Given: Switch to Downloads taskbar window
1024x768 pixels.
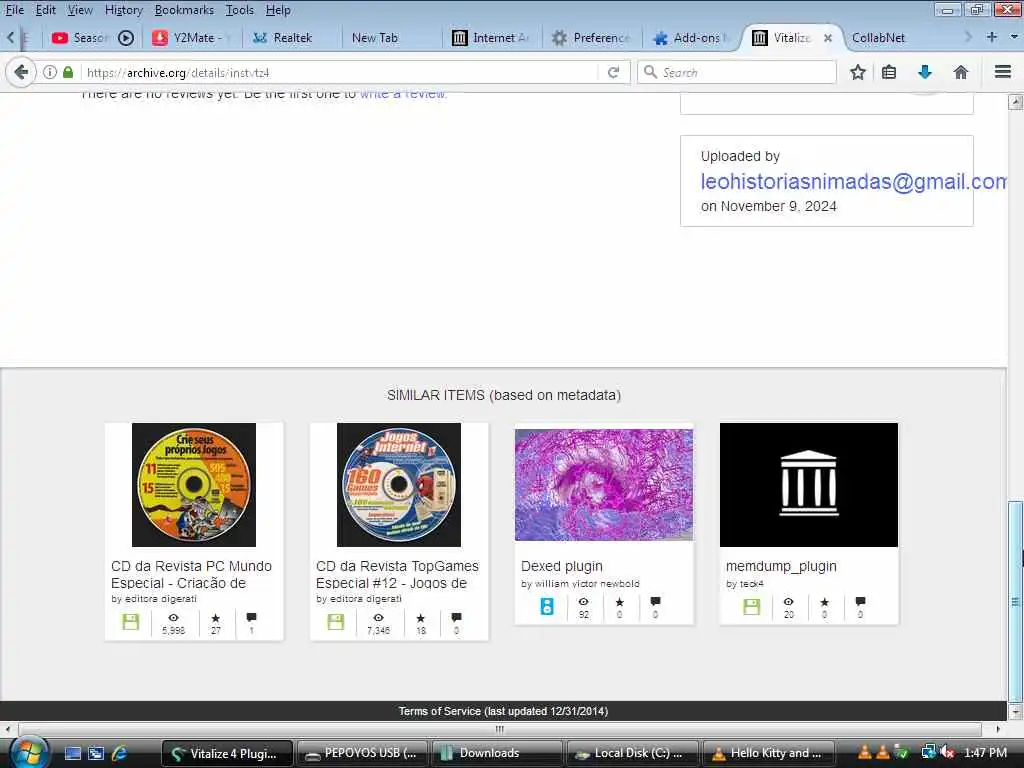Looking at the screenshot, I should pos(497,753).
